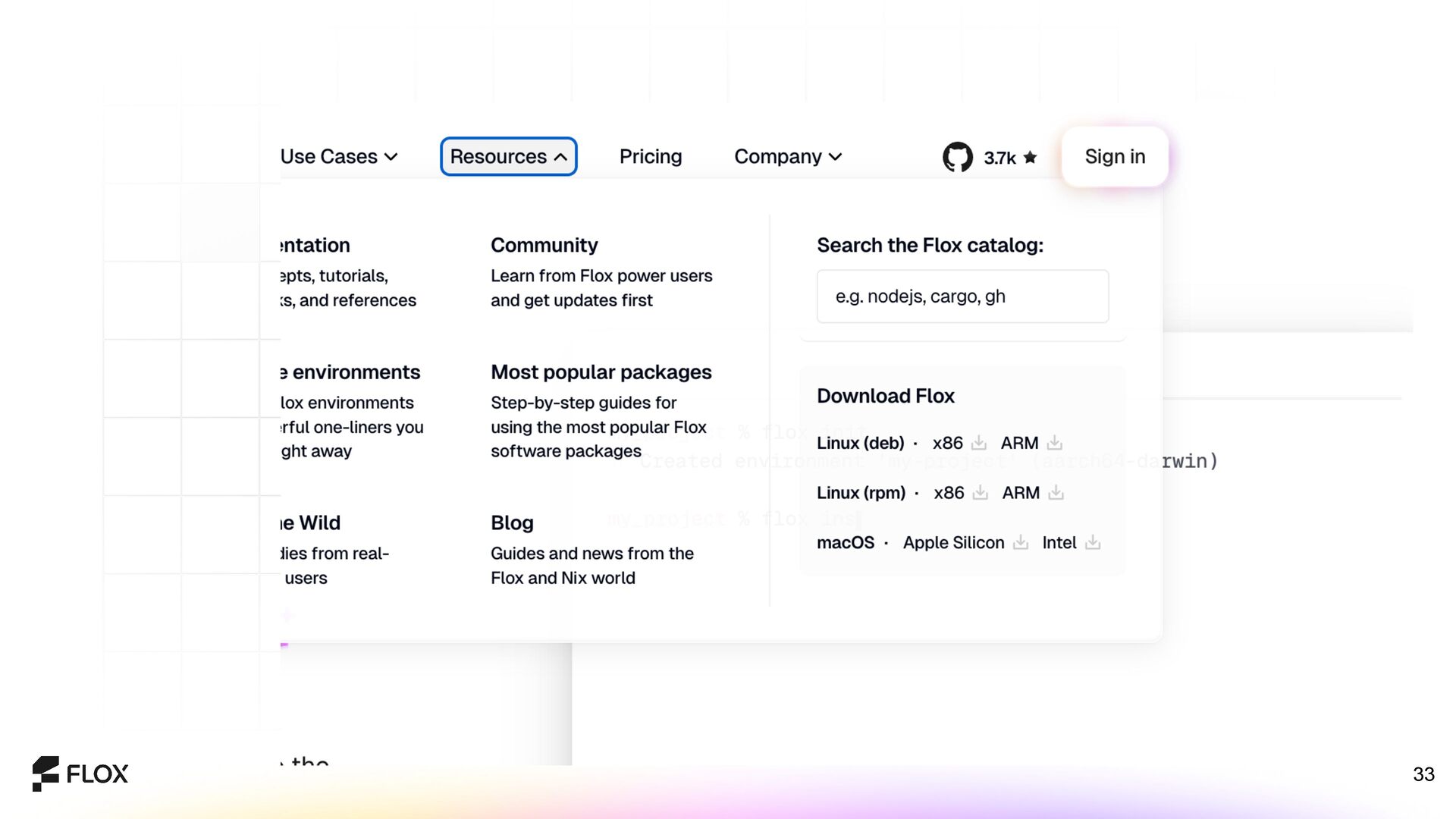1456x819 pixels.
Task: Click the Flox catalog search field
Action: pos(962,297)
